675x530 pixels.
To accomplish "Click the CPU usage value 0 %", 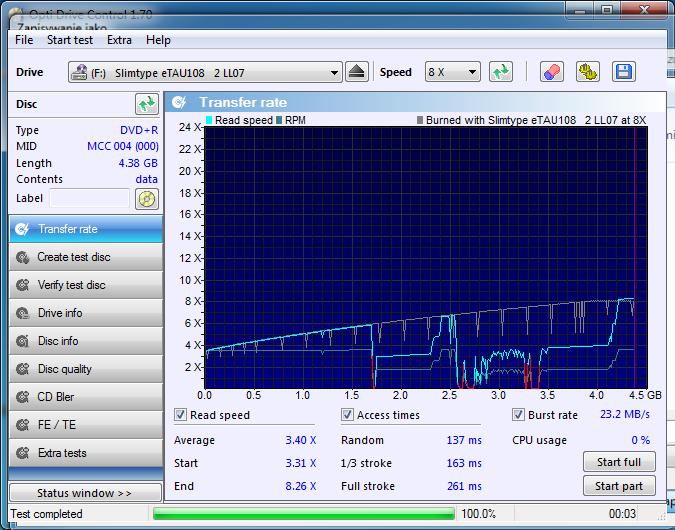I will 641,440.
